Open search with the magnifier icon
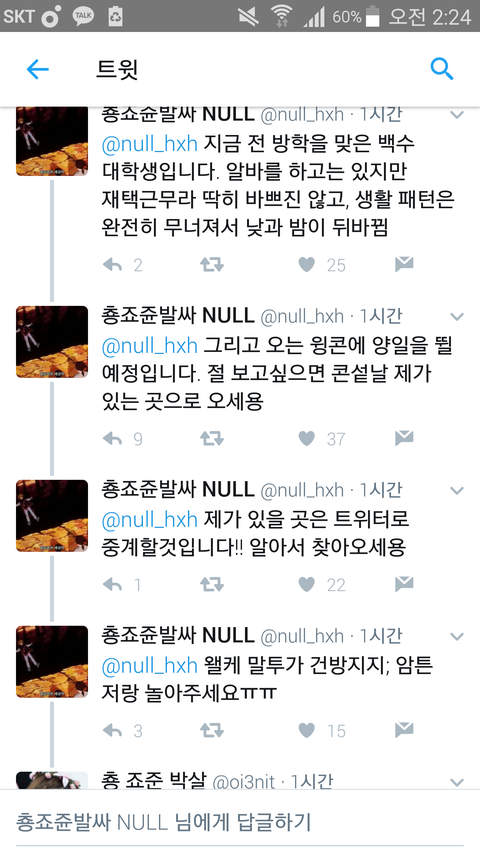 441,69
